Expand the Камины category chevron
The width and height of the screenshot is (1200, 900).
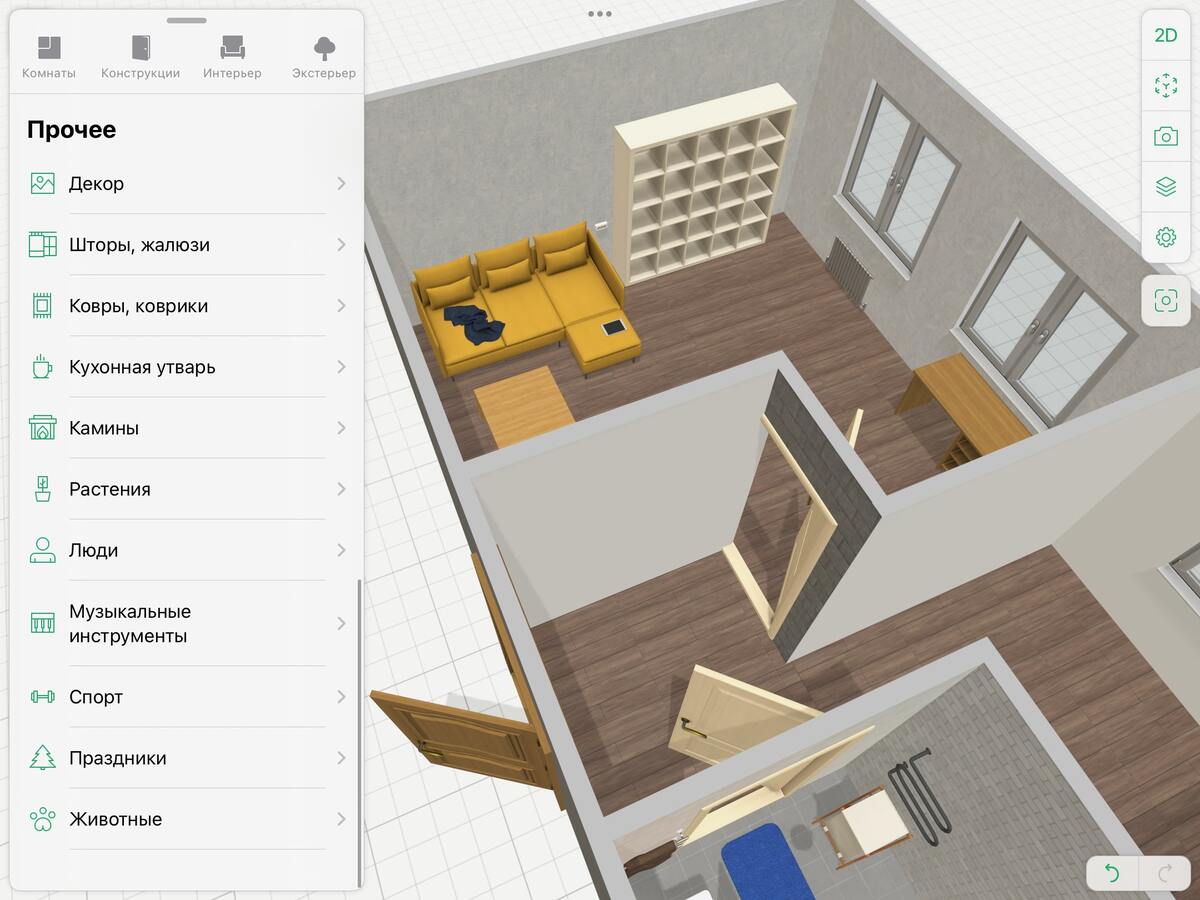341,428
